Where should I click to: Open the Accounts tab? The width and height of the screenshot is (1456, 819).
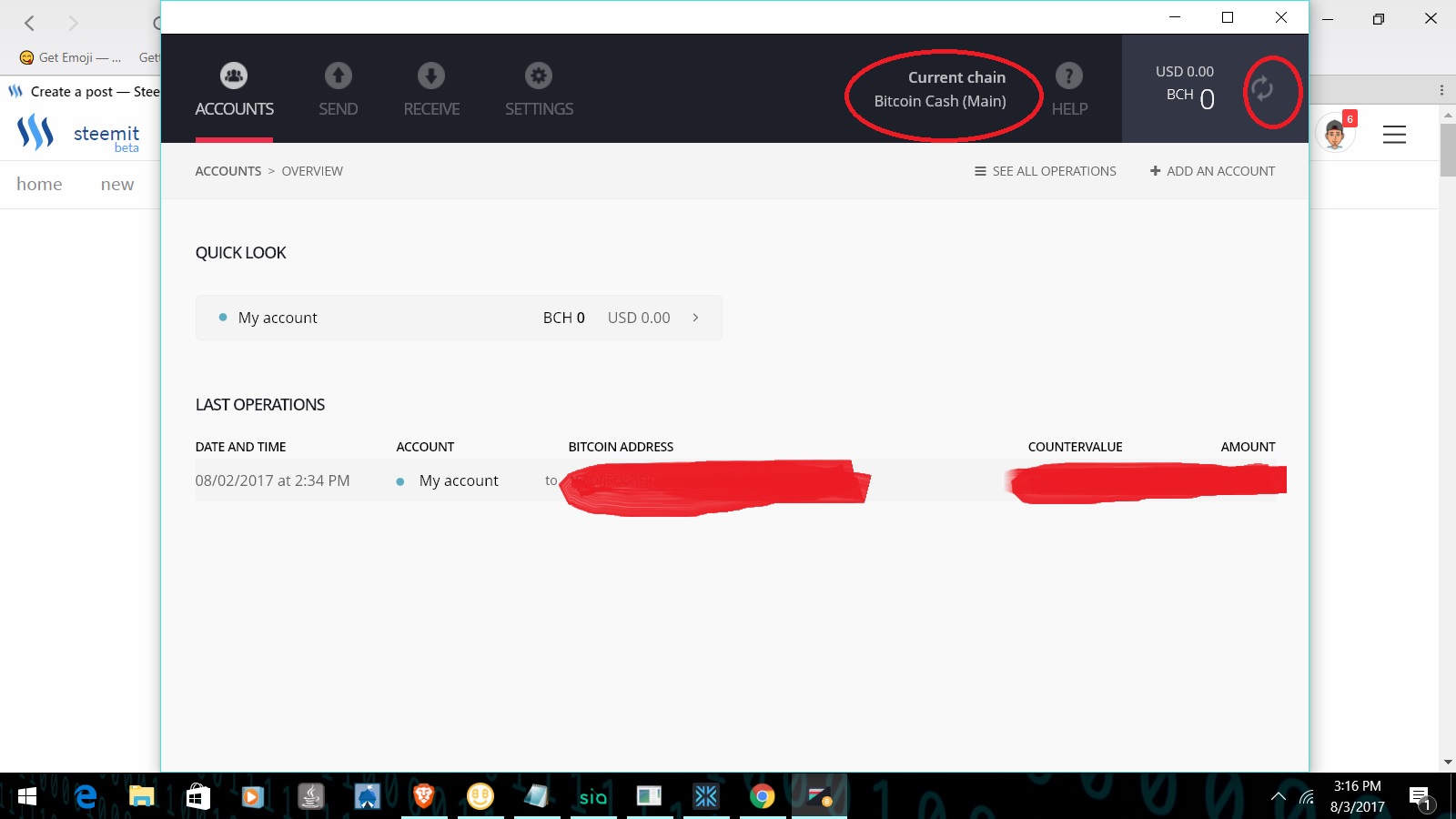[234, 90]
